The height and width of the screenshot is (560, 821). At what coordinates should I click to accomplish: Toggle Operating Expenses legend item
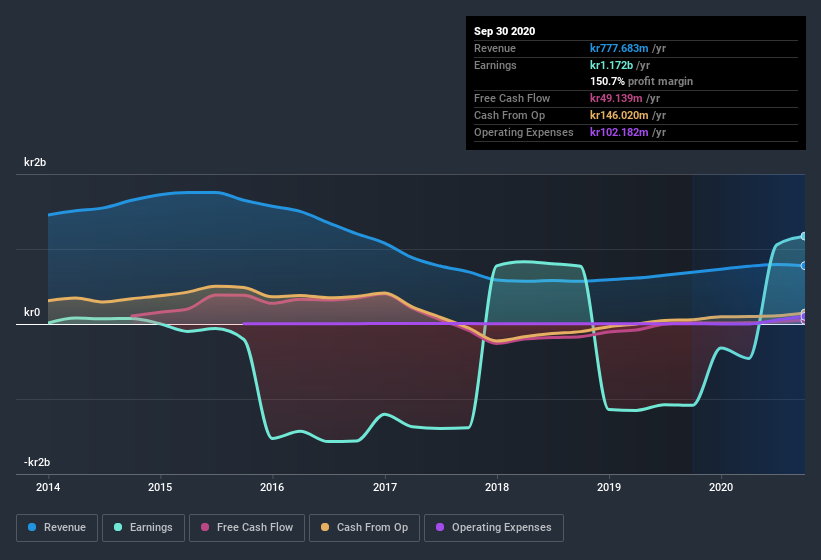pyautogui.click(x=493, y=527)
